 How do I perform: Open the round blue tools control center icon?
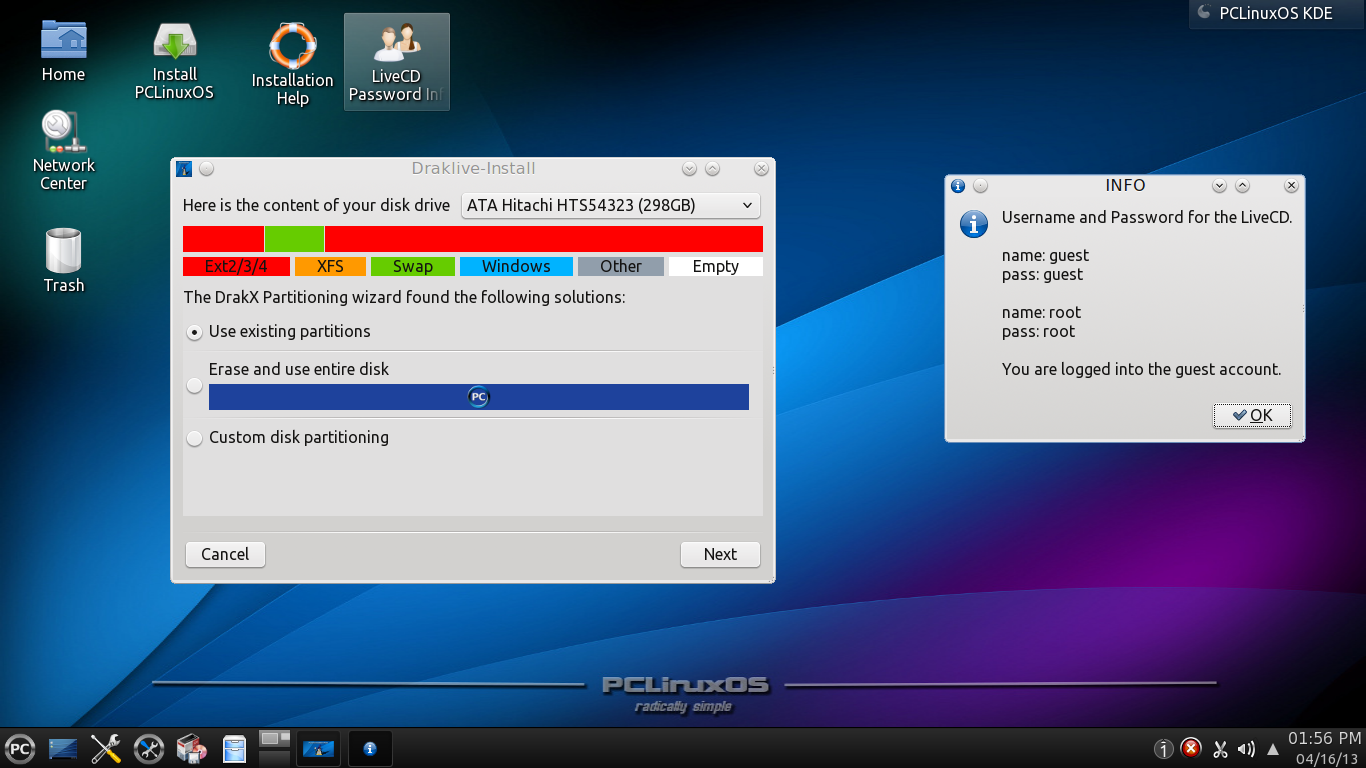point(149,748)
